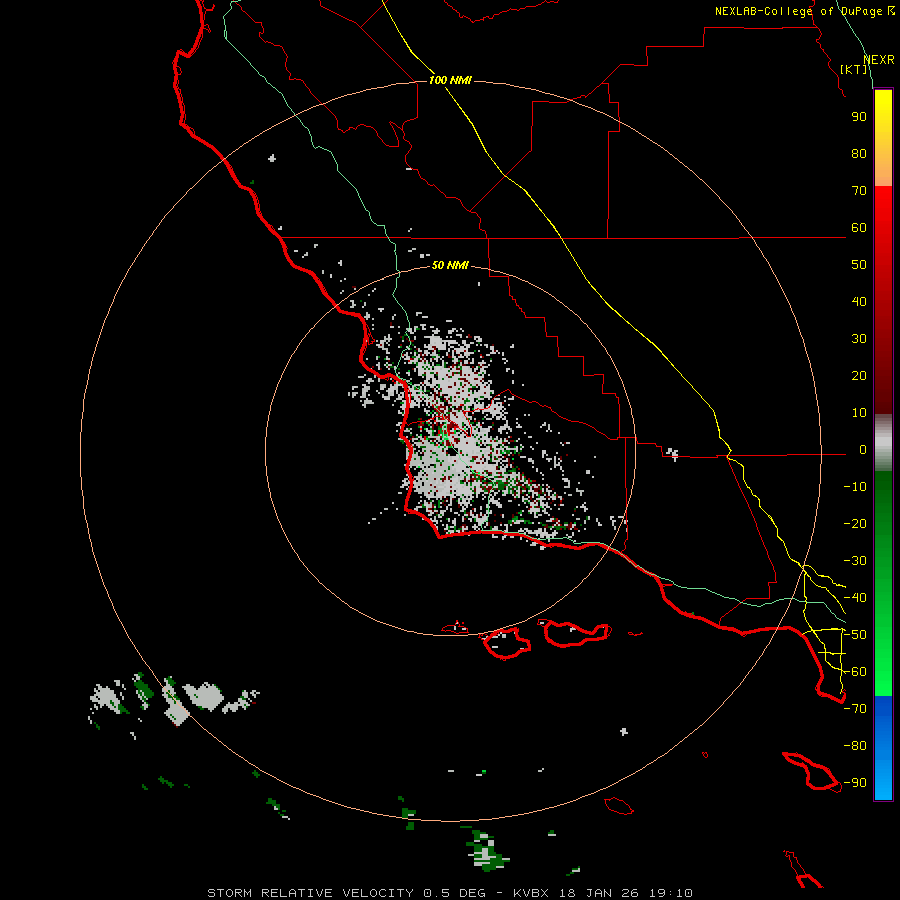
Task: Select the -90 knot scale value
Action: (x=855, y=783)
